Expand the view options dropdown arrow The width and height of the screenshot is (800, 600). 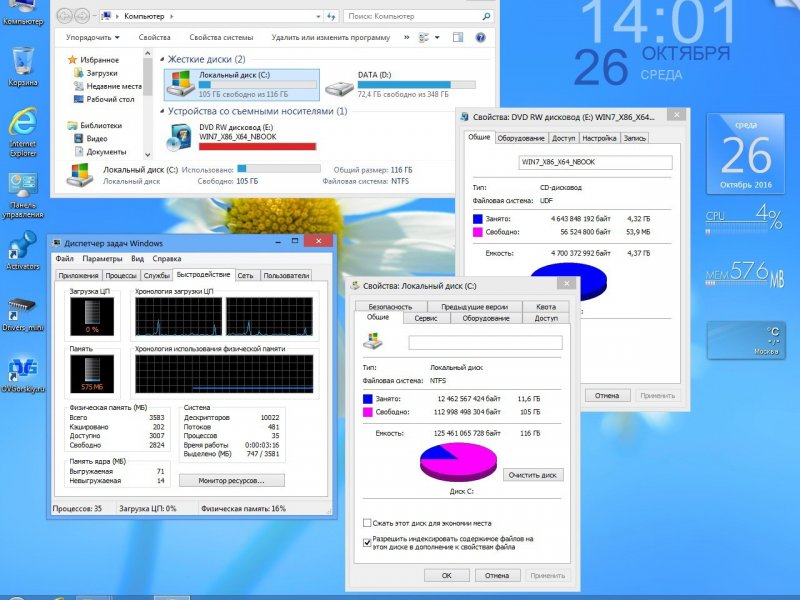[x=437, y=38]
